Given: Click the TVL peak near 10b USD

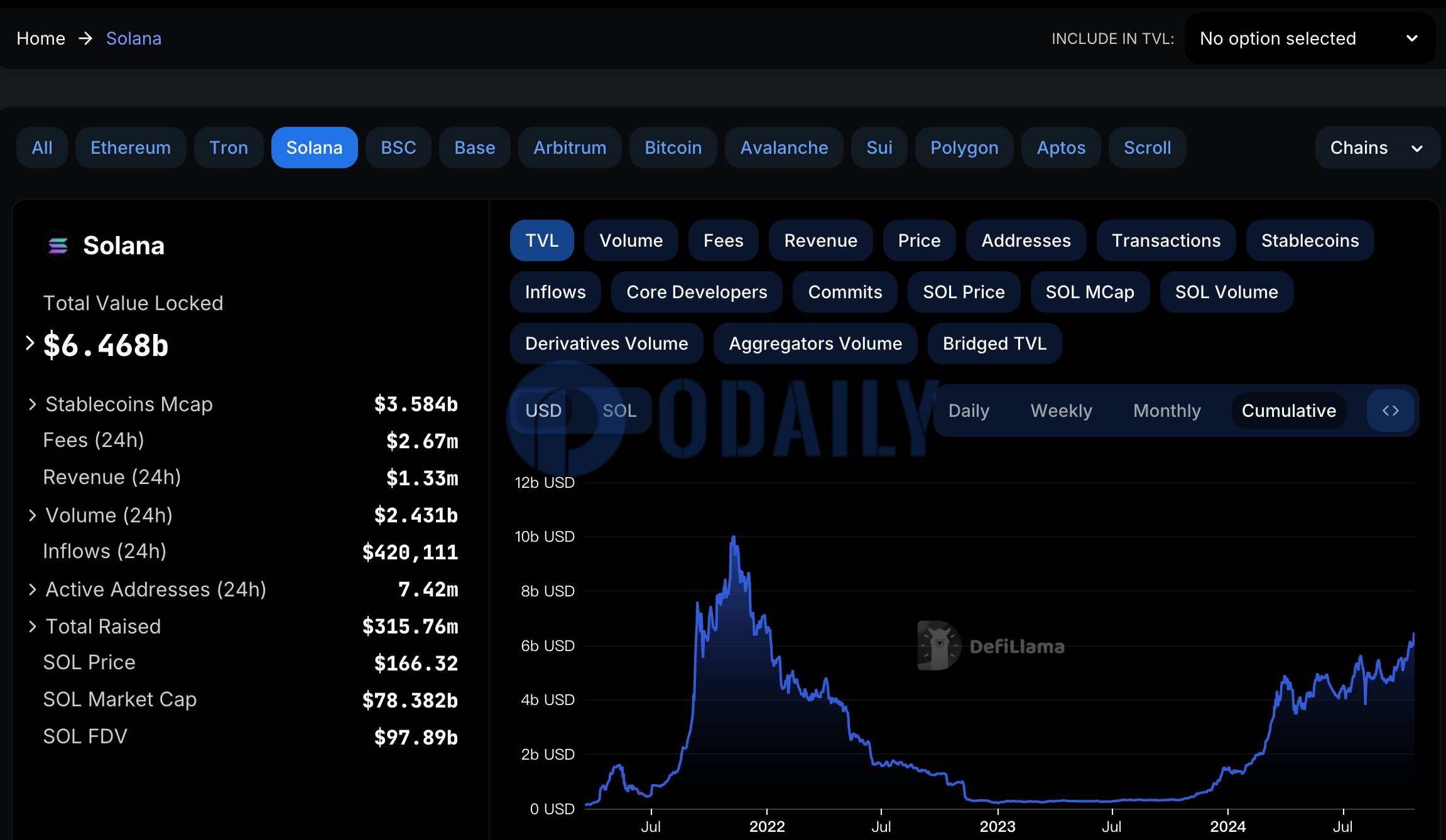Looking at the screenshot, I should [733, 538].
